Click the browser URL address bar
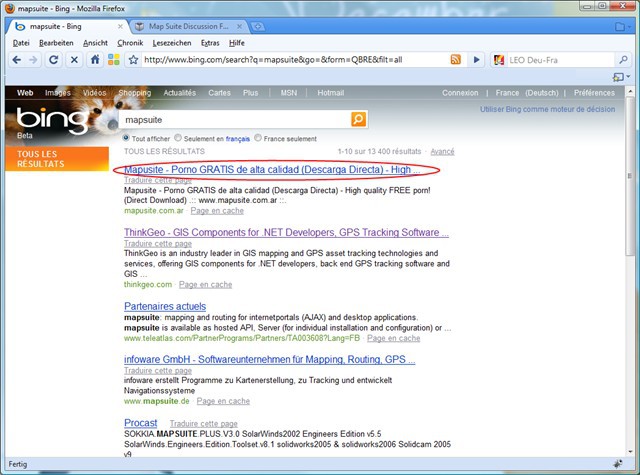This screenshot has width=640, height=475. (296, 60)
